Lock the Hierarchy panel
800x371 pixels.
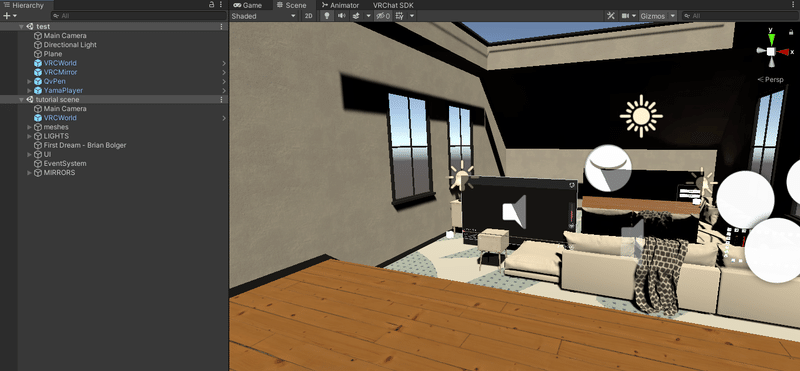pos(212,5)
